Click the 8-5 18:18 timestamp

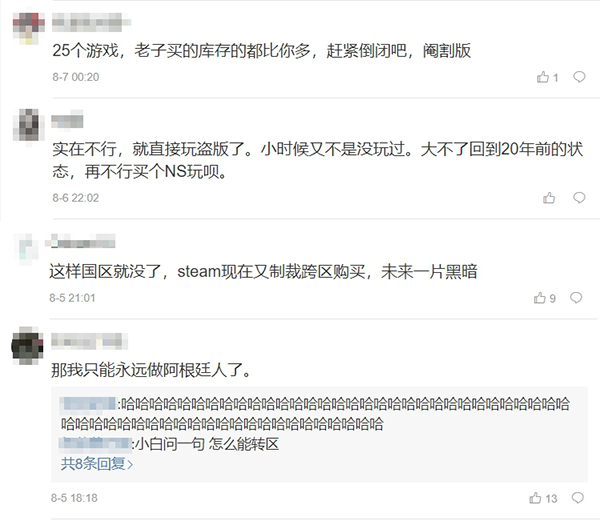pyautogui.click(x=74, y=498)
